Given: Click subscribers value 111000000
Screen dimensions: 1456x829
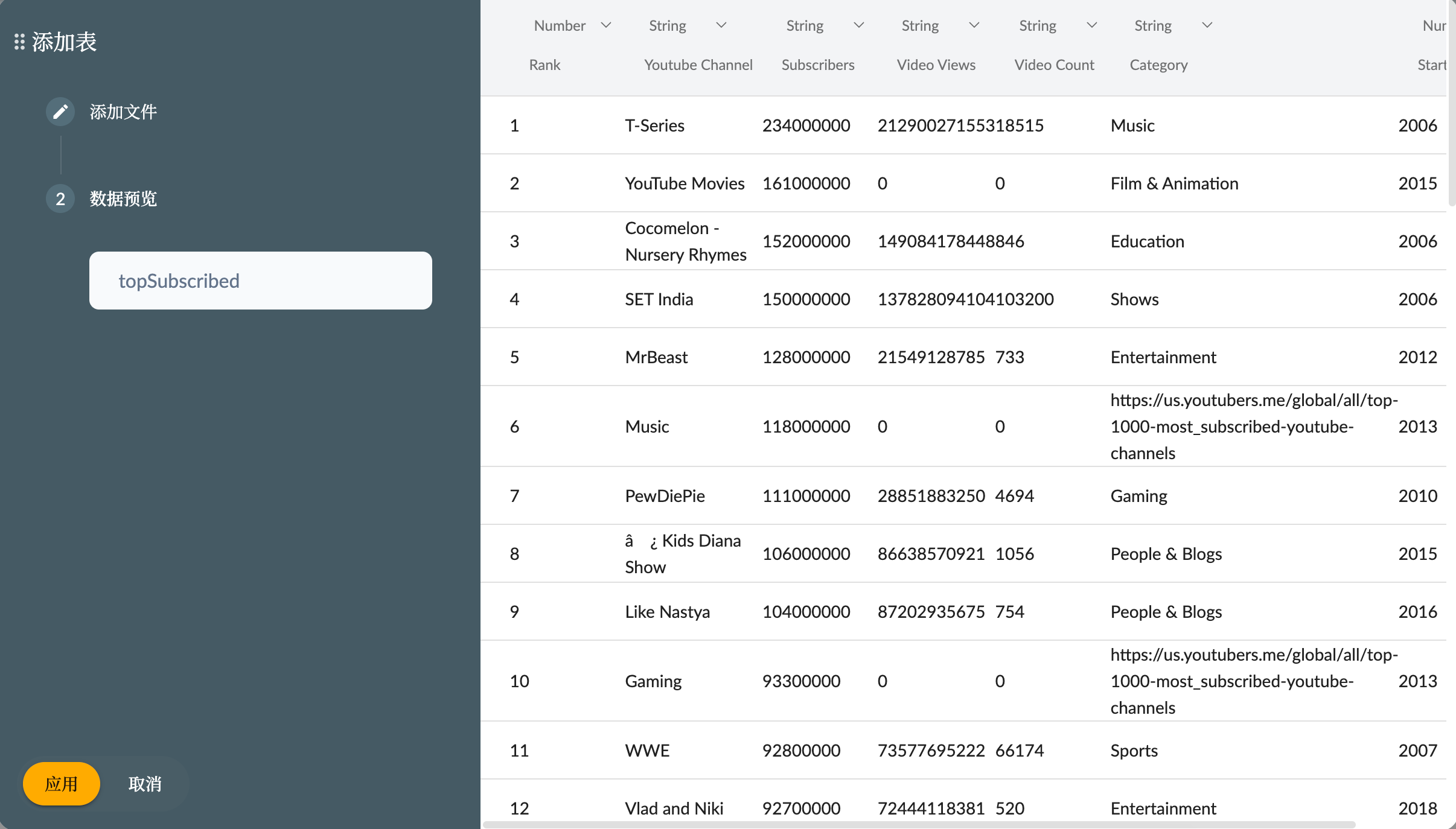Looking at the screenshot, I should click(x=806, y=495).
